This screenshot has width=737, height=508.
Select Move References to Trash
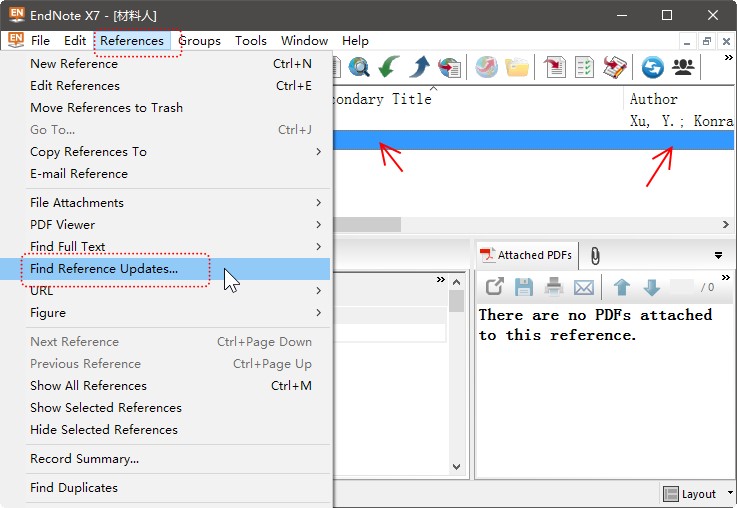[x=166, y=108]
